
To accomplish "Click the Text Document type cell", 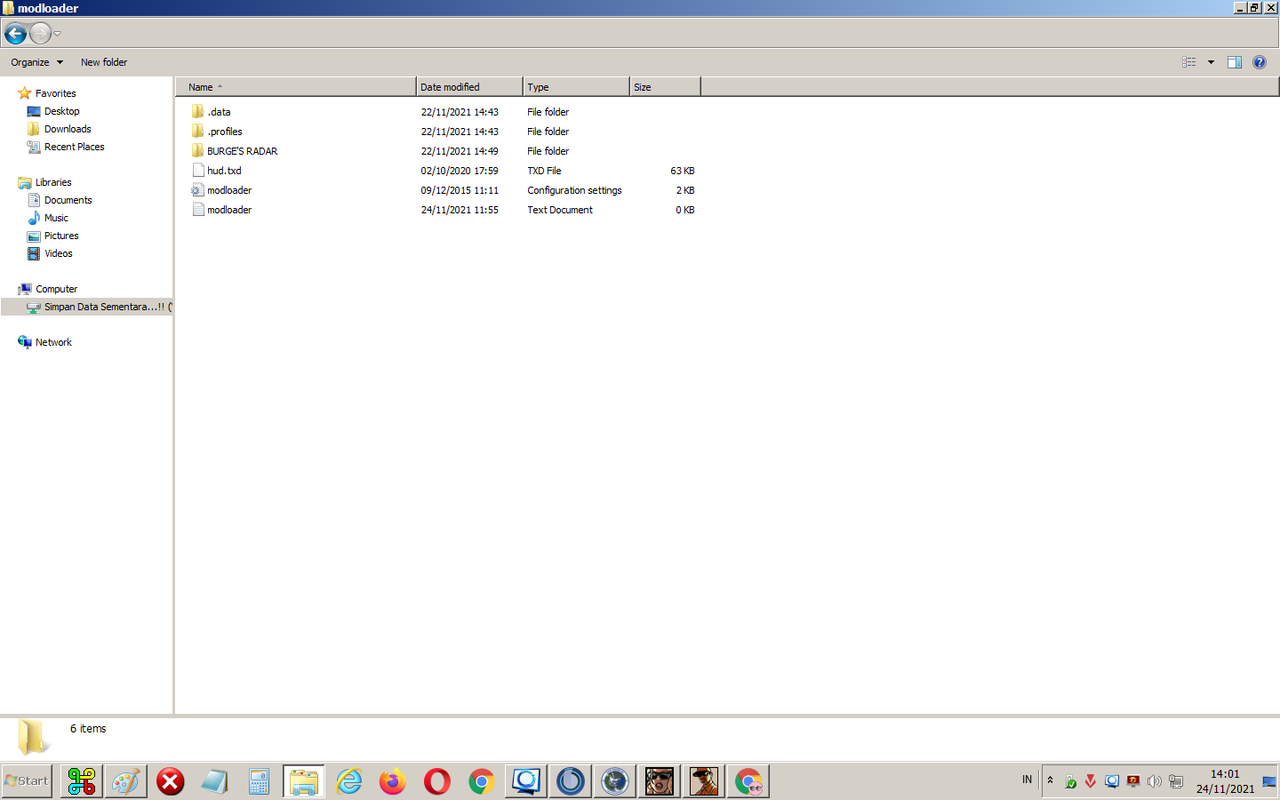I will pyautogui.click(x=560, y=210).
